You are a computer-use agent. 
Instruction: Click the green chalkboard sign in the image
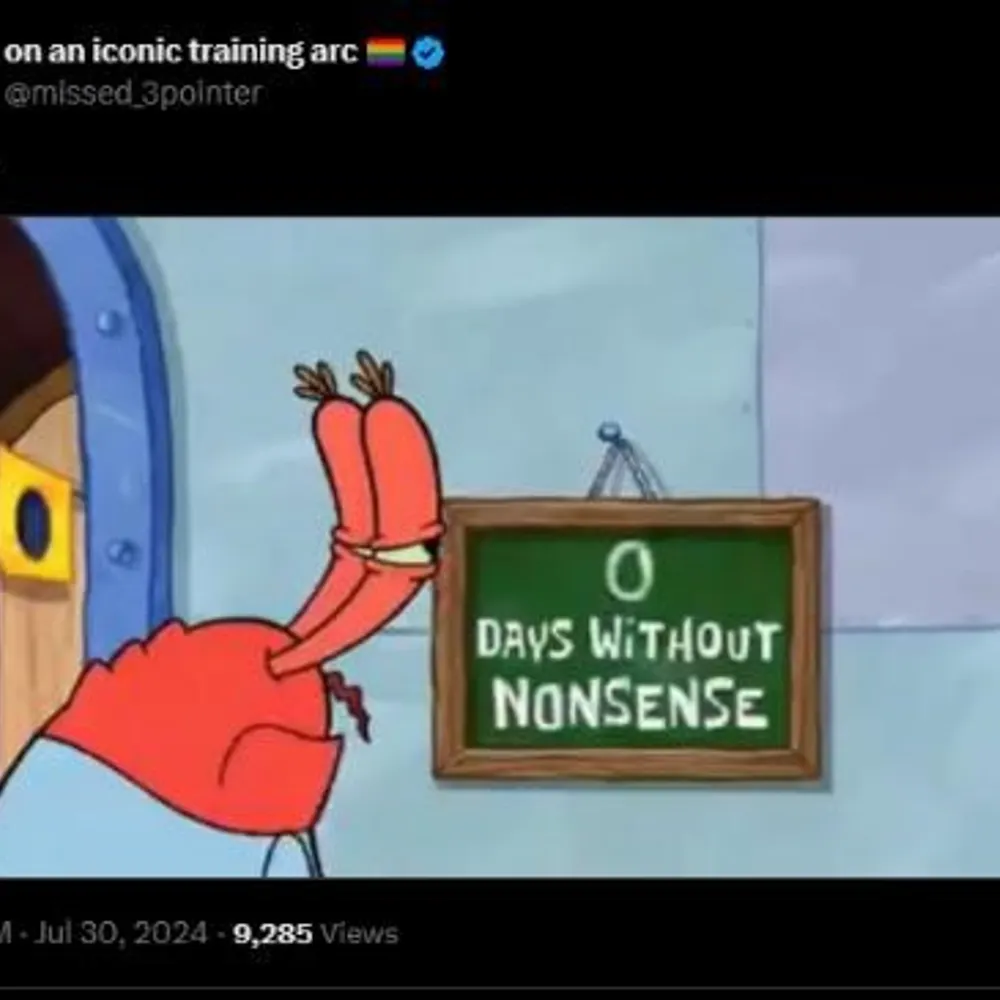tap(629, 638)
